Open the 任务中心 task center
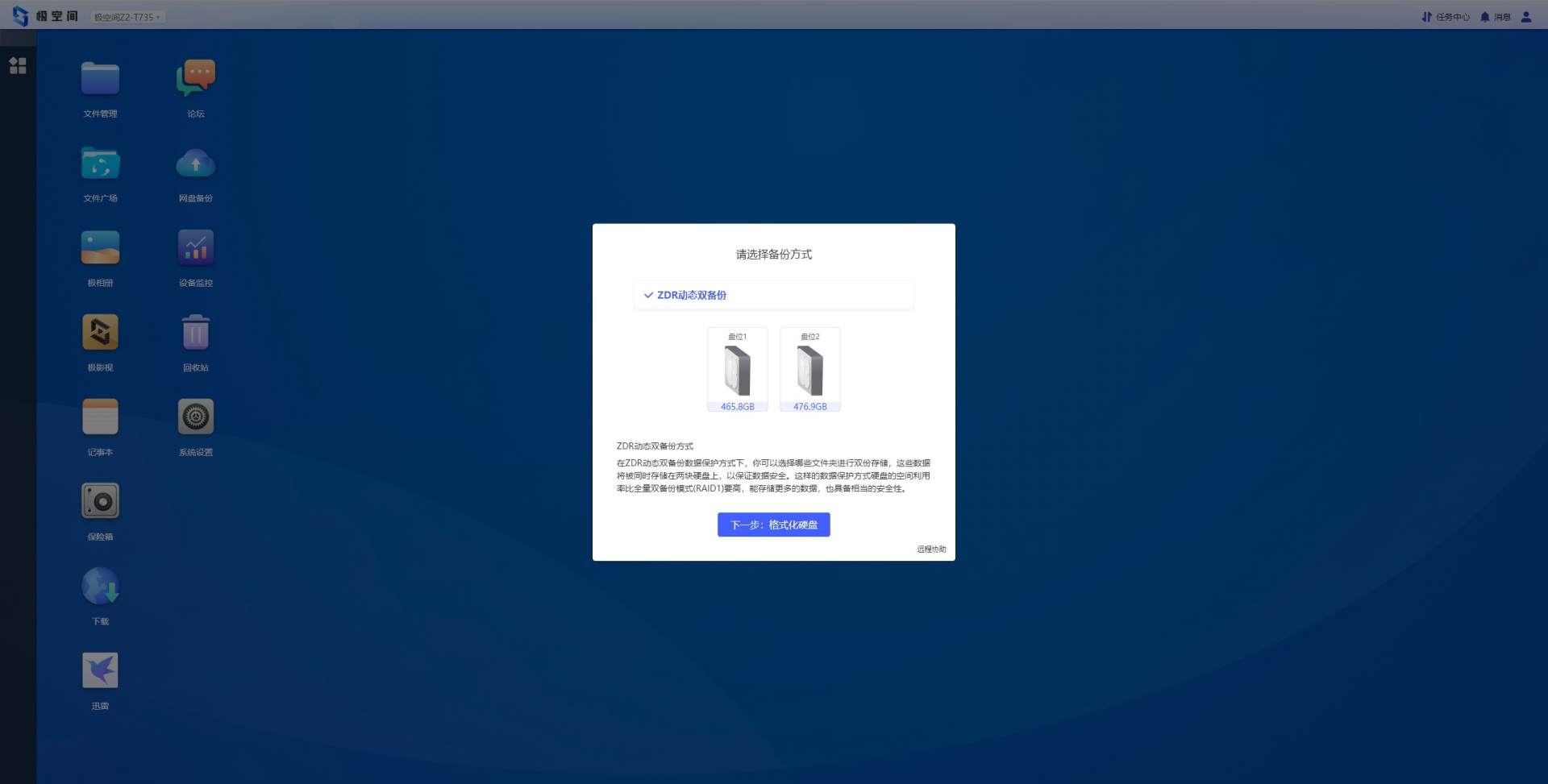1548x784 pixels. pos(1446,17)
